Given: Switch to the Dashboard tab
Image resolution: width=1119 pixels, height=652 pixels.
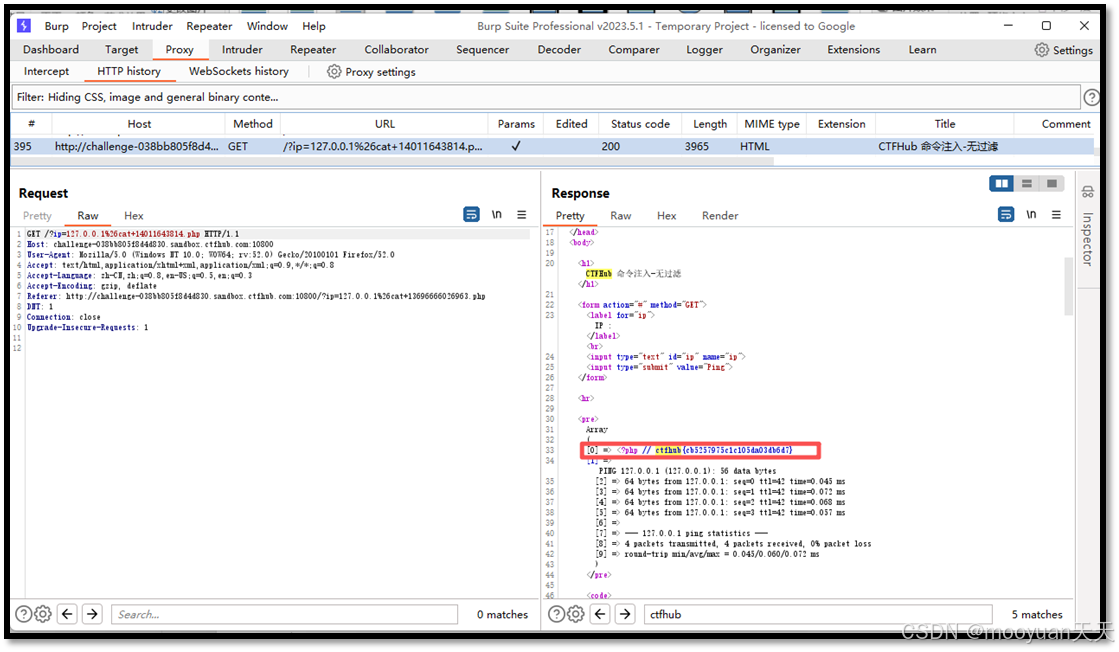Looking at the screenshot, I should point(51,50).
